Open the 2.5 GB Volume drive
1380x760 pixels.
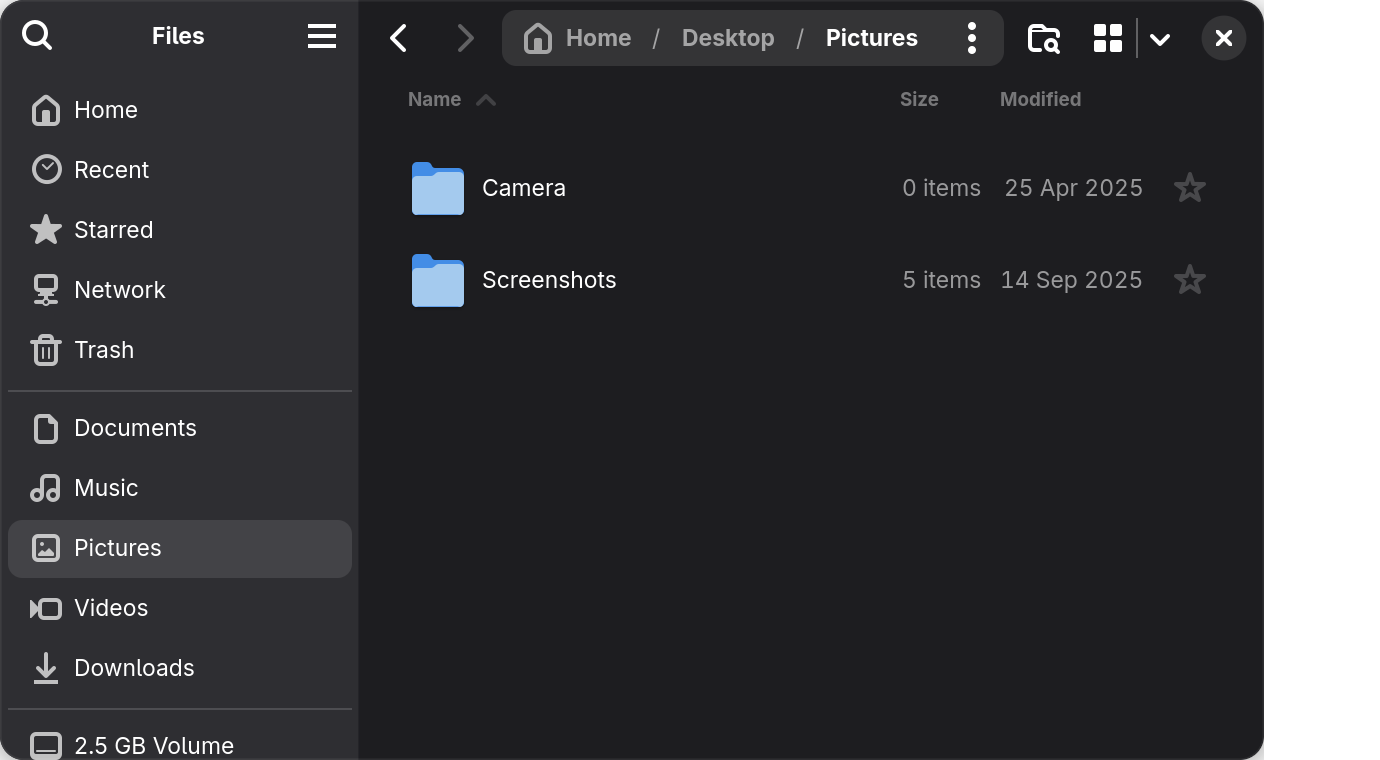point(153,745)
